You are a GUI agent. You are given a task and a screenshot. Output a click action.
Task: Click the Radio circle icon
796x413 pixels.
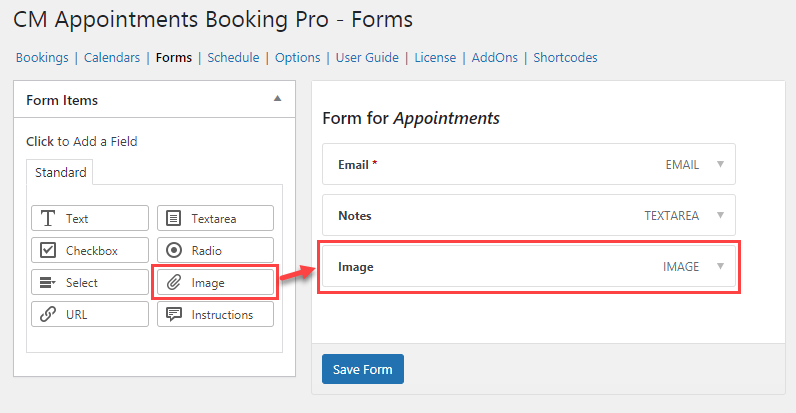pyautogui.click(x=174, y=250)
